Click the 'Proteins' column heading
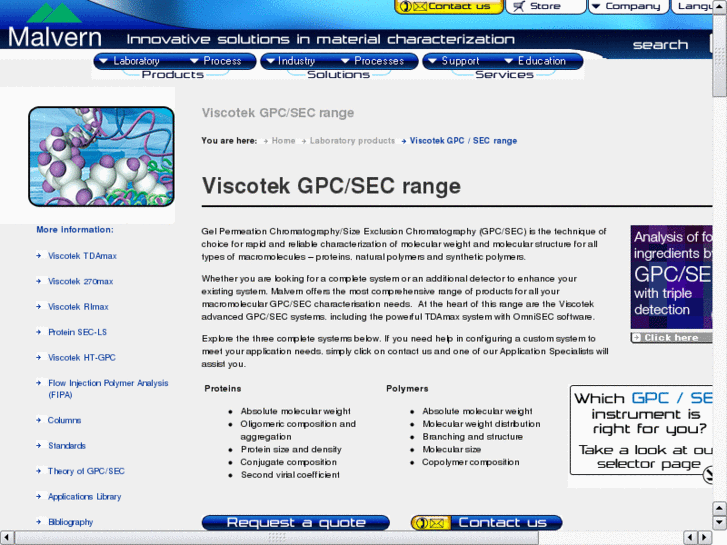 (x=223, y=389)
